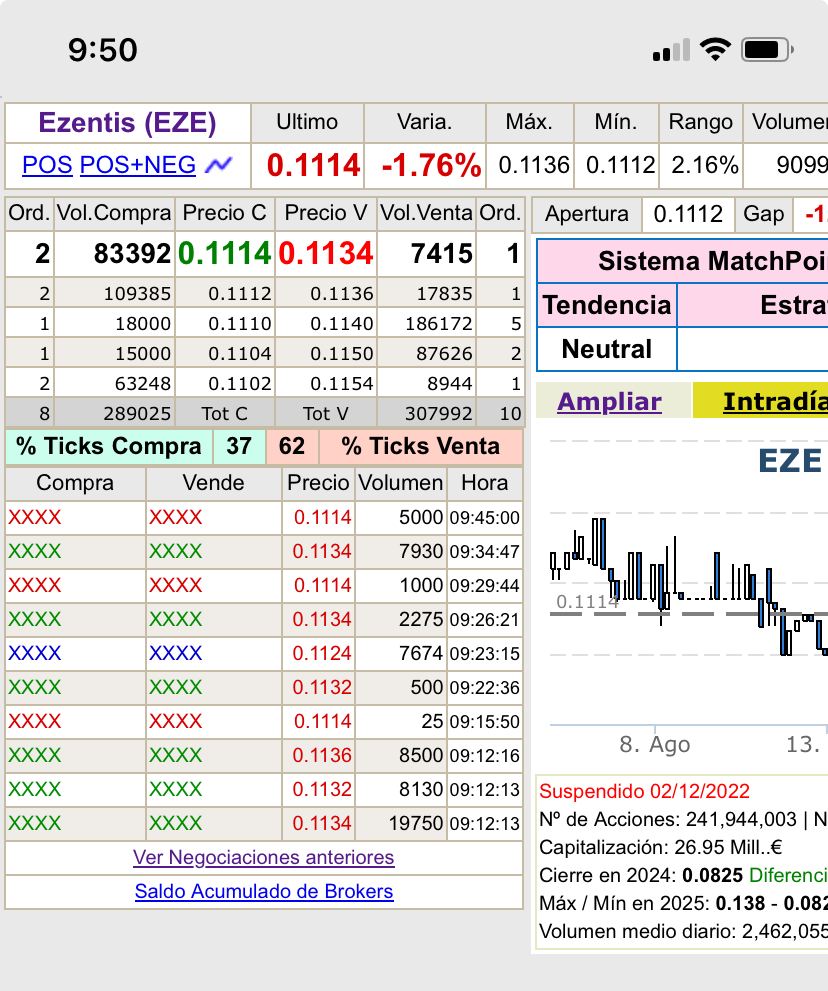Click sell volume 186172
The width and height of the screenshot is (828, 991).
pos(439,324)
